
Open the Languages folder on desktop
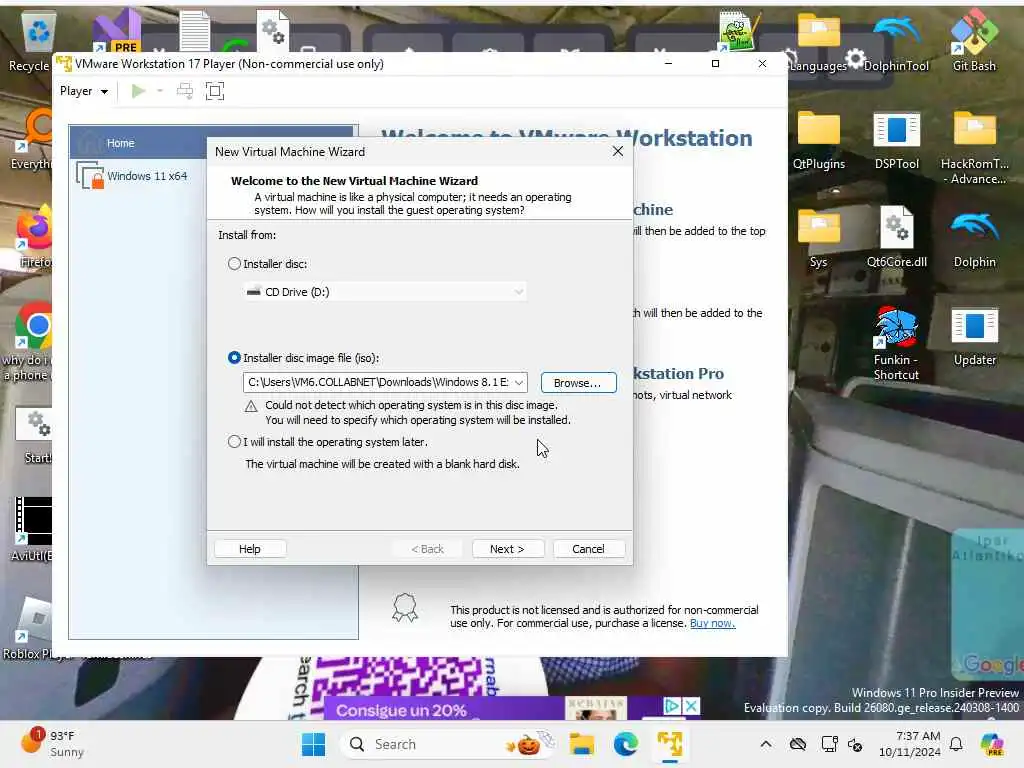pyautogui.click(x=818, y=42)
